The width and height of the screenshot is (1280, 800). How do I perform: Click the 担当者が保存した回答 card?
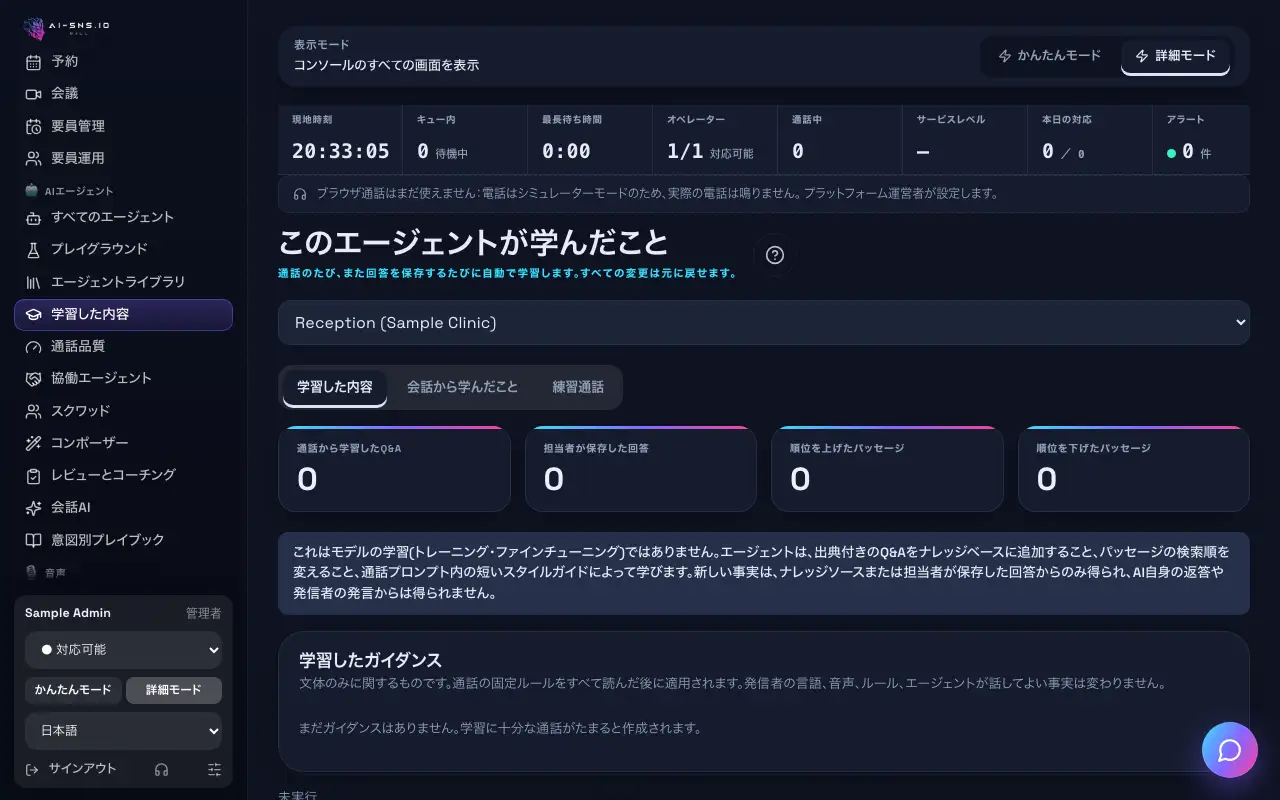[641, 469]
